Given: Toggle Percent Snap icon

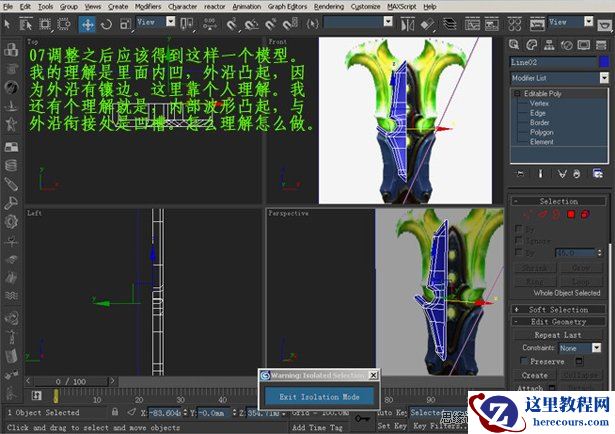Looking at the screenshot, I should [271, 24].
